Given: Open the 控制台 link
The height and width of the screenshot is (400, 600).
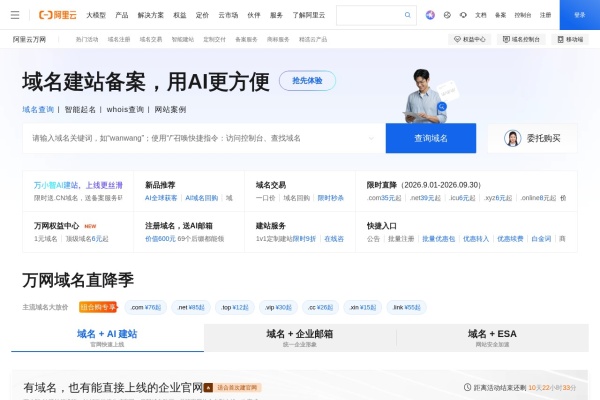Looking at the screenshot, I should [523, 15].
